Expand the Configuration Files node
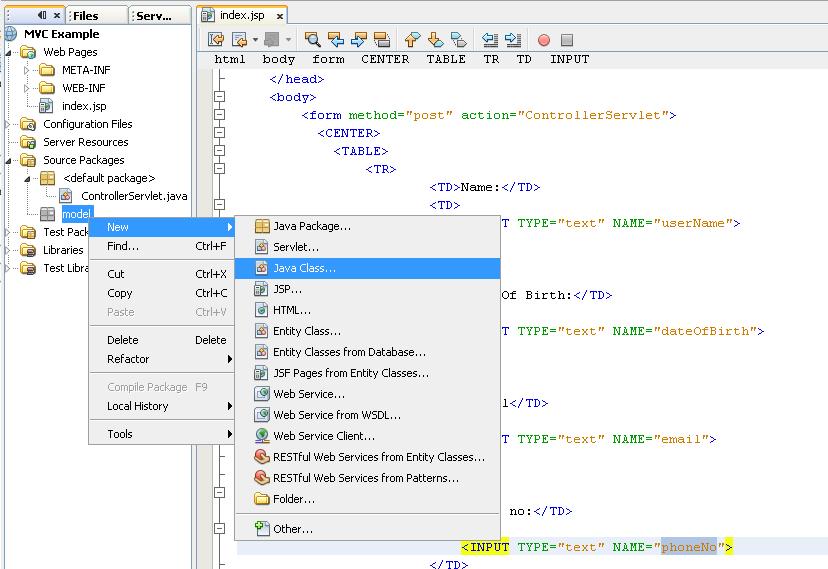This screenshot has height=569, width=828. coord(7,125)
